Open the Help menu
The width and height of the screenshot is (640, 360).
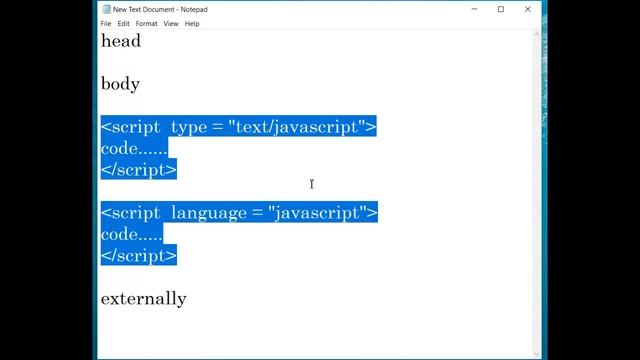point(192,24)
